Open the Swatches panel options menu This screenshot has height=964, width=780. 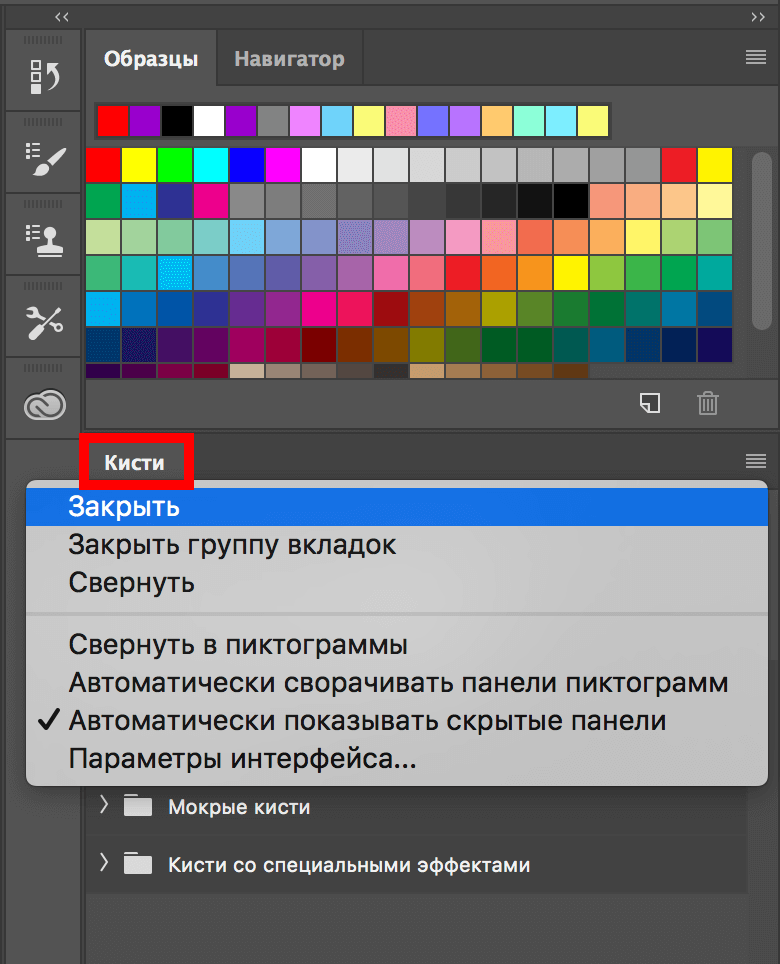pyautogui.click(x=755, y=58)
